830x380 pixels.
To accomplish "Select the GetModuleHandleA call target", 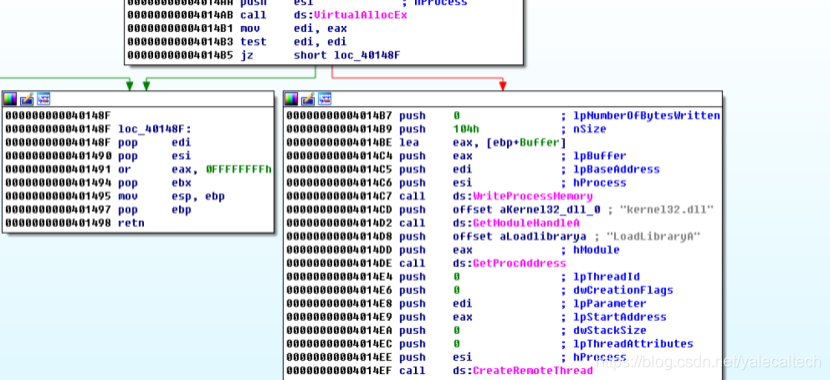I will pos(526,223).
